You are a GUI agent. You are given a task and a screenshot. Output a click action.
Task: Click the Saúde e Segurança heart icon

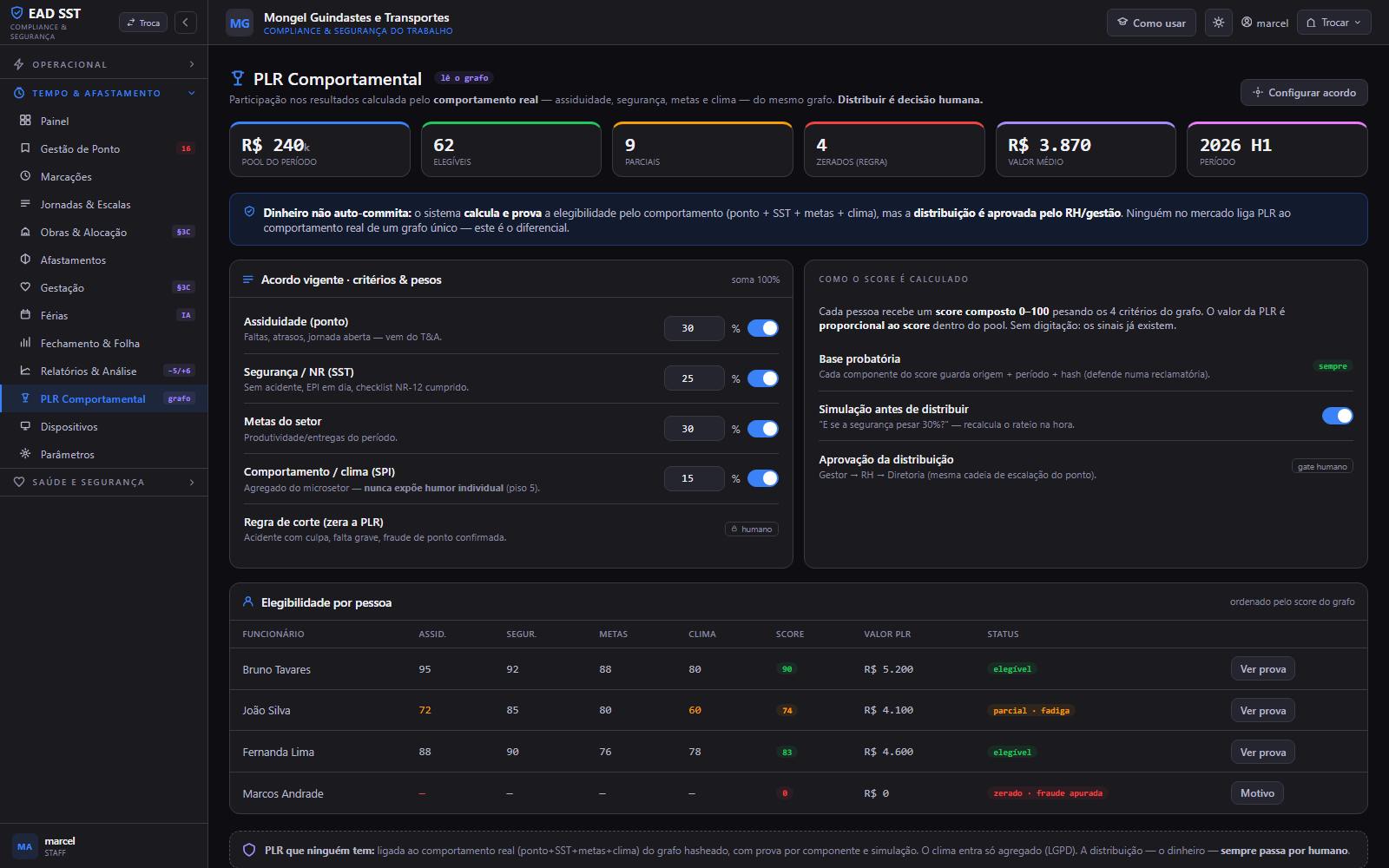(x=19, y=482)
